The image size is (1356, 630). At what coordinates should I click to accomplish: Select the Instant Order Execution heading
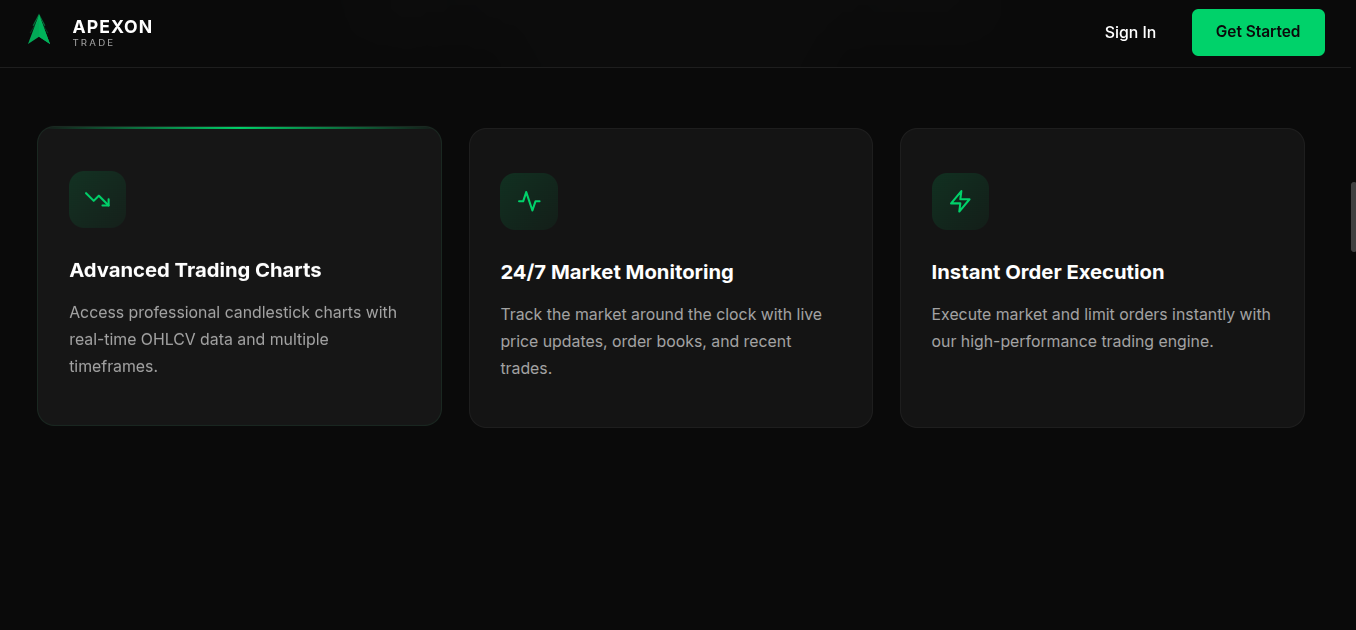(1048, 272)
